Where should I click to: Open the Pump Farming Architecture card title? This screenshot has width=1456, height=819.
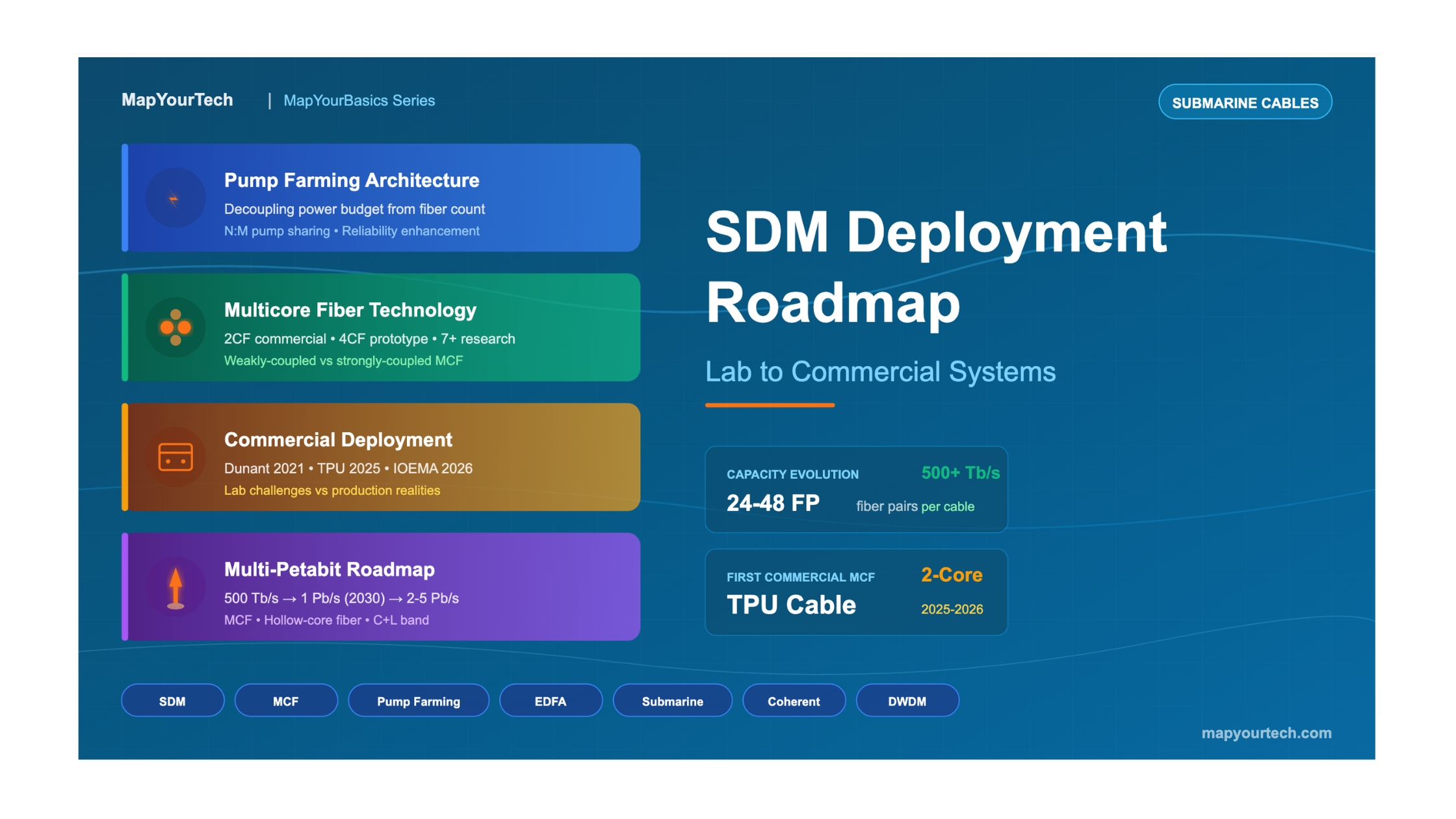351,180
